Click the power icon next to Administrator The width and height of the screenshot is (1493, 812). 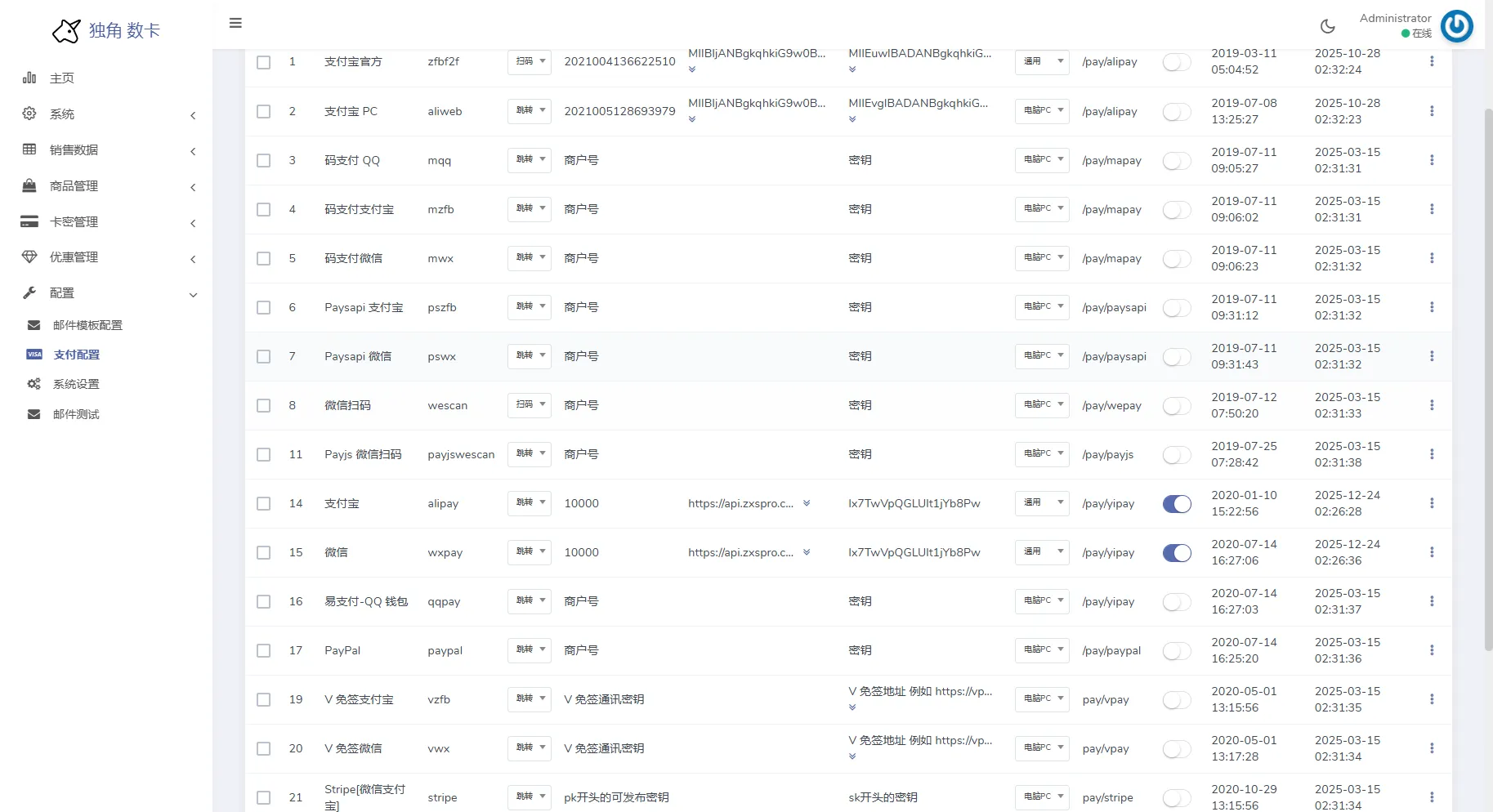tap(1457, 25)
